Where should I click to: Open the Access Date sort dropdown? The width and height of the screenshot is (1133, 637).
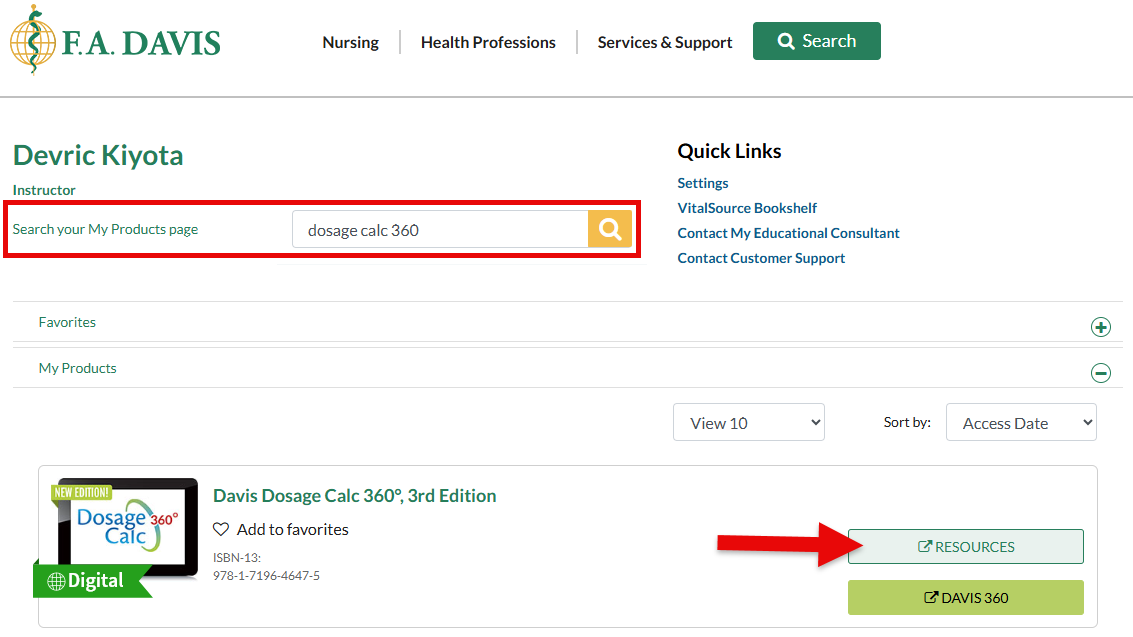click(x=1020, y=423)
